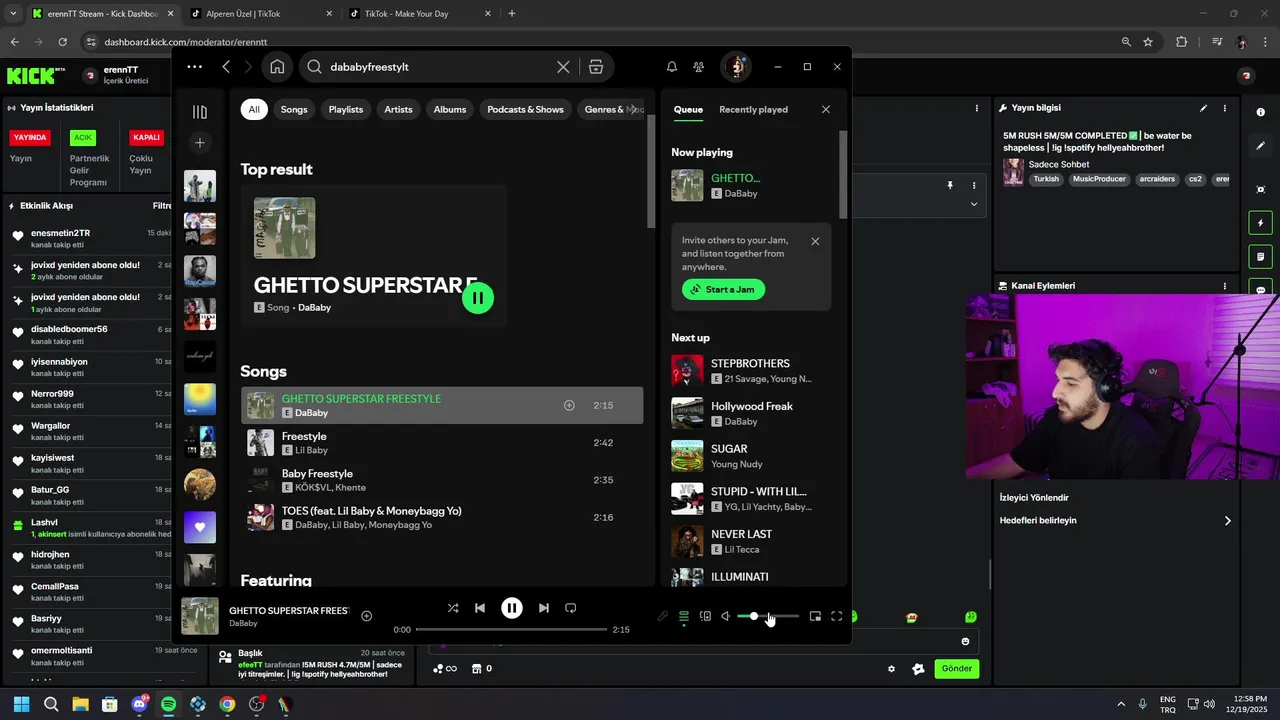The height and width of the screenshot is (720, 1280).
Task: Mute the Spotify volume
Action: tap(726, 616)
